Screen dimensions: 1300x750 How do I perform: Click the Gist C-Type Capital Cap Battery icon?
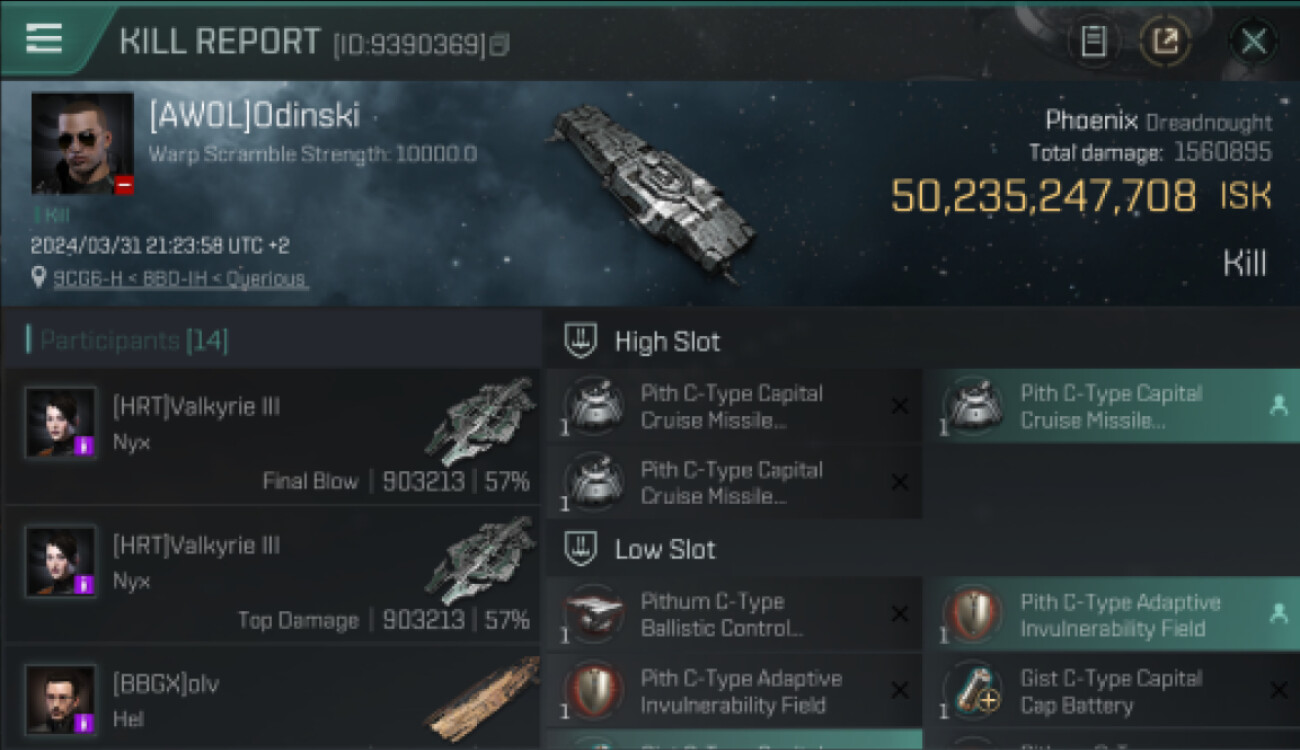tap(974, 691)
